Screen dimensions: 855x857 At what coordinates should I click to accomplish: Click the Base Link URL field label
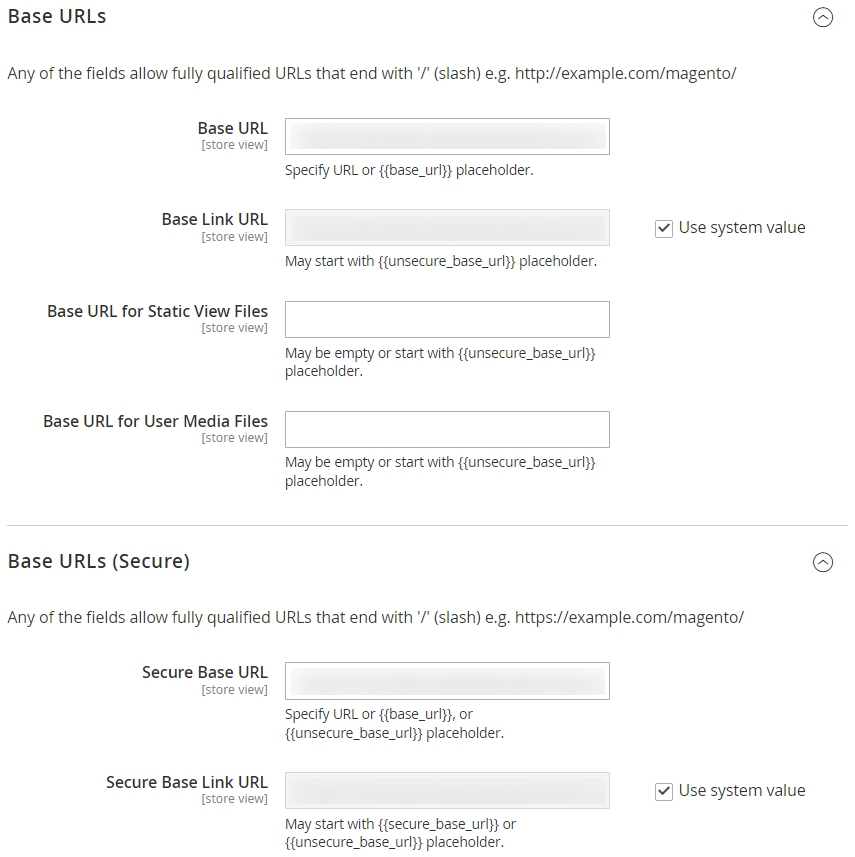[x=214, y=219]
